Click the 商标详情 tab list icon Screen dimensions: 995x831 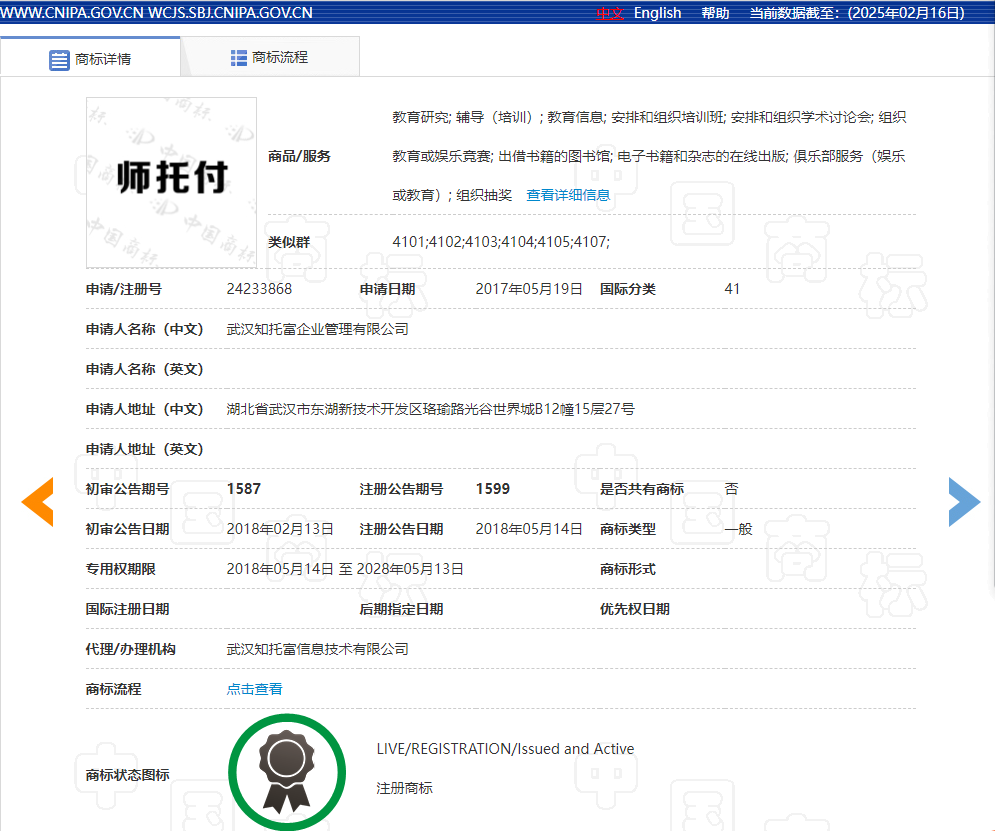click(x=59, y=60)
